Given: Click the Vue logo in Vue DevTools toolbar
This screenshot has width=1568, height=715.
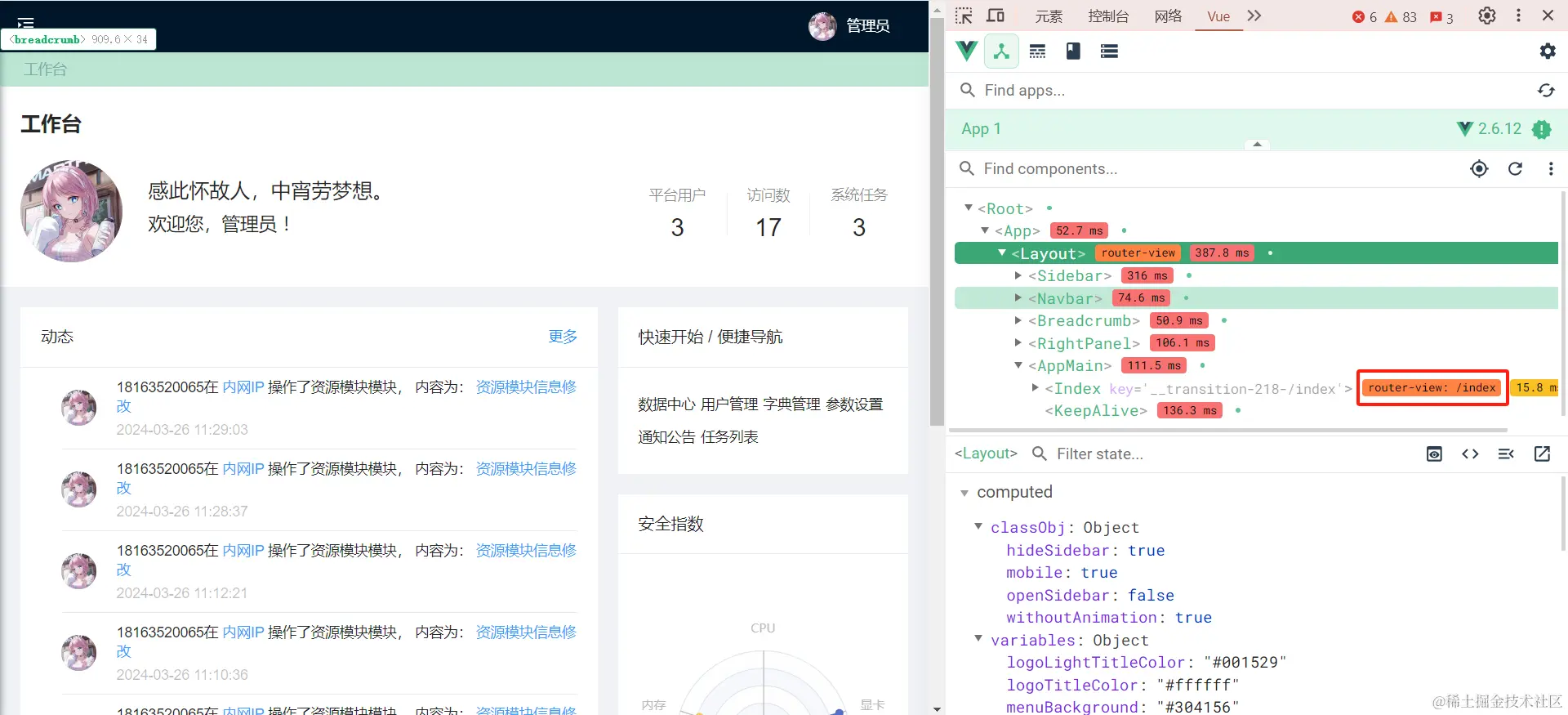Looking at the screenshot, I should click(967, 51).
